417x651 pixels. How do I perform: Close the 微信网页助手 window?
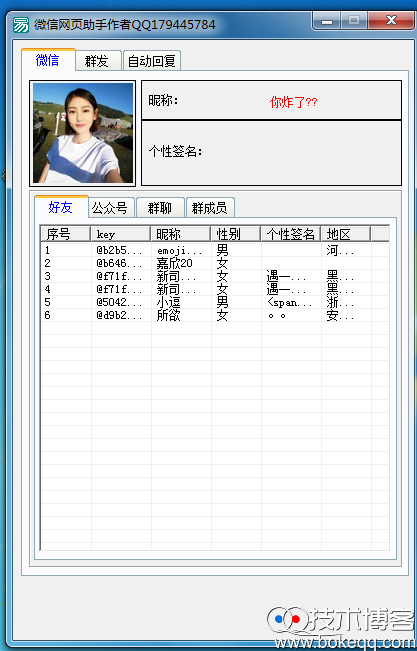click(390, 20)
